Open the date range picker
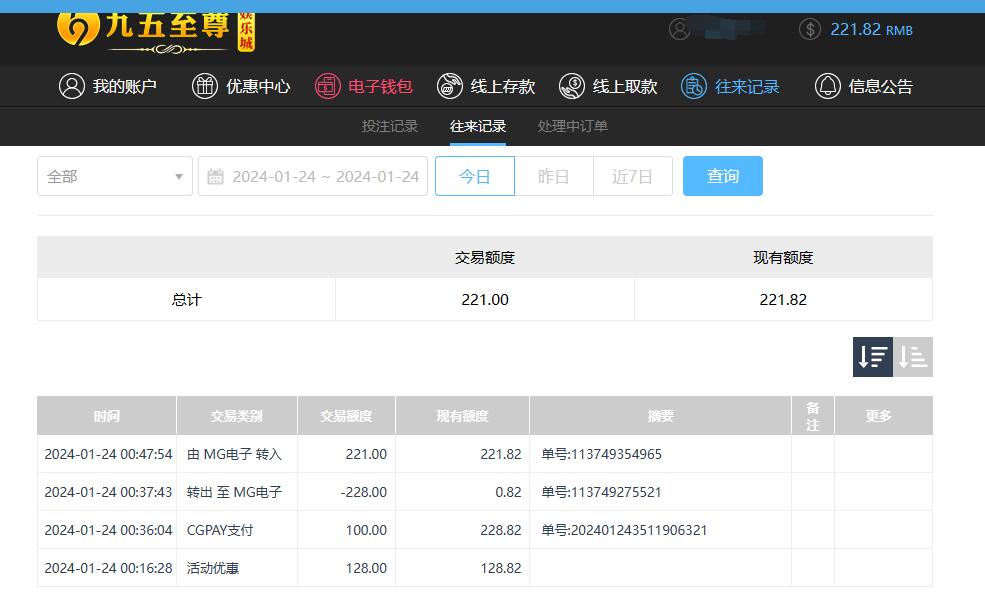Viewport: 985px width, 595px height. tap(313, 176)
